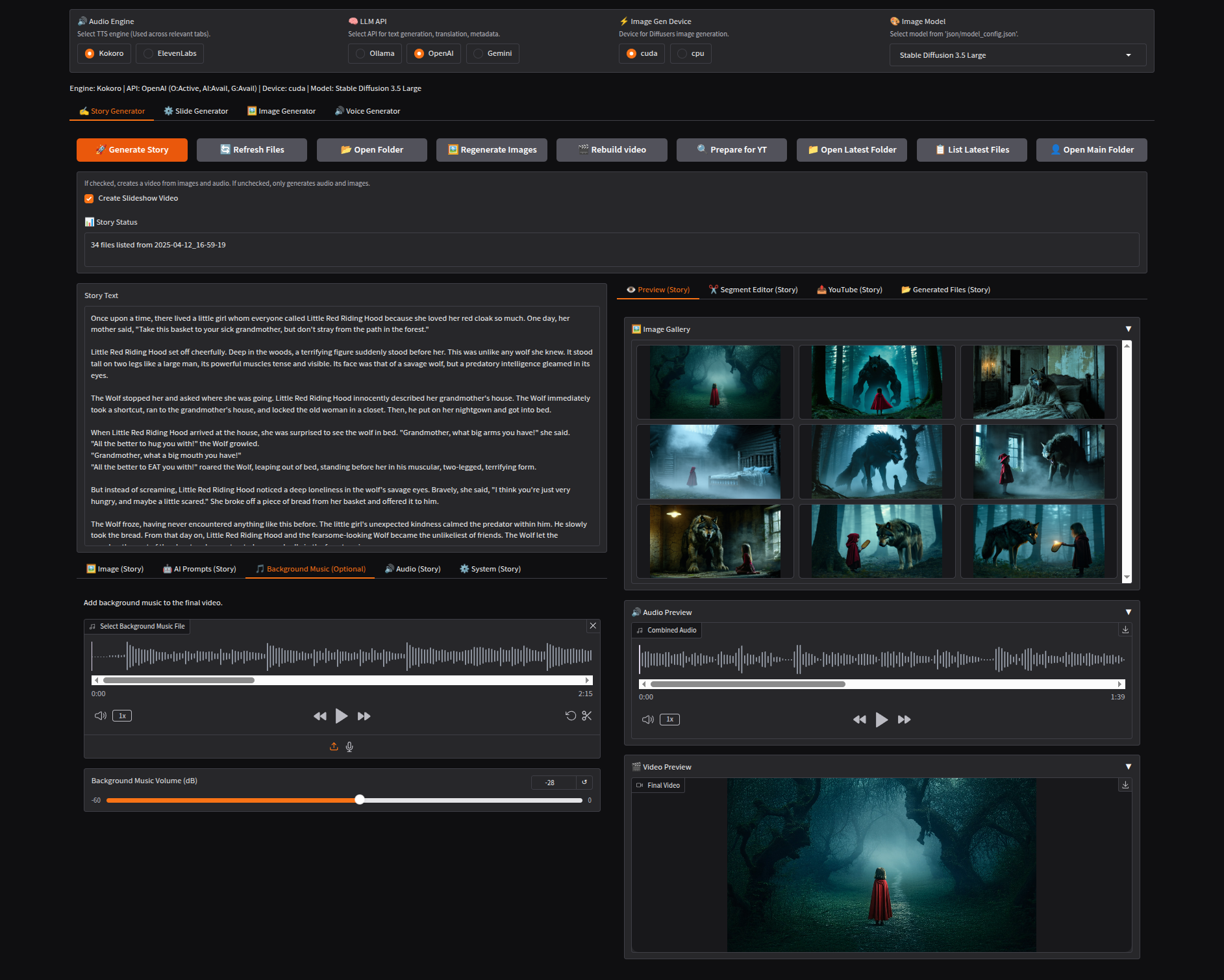The image size is (1224, 980).
Task: Mute the background music volume icon
Action: click(x=100, y=716)
